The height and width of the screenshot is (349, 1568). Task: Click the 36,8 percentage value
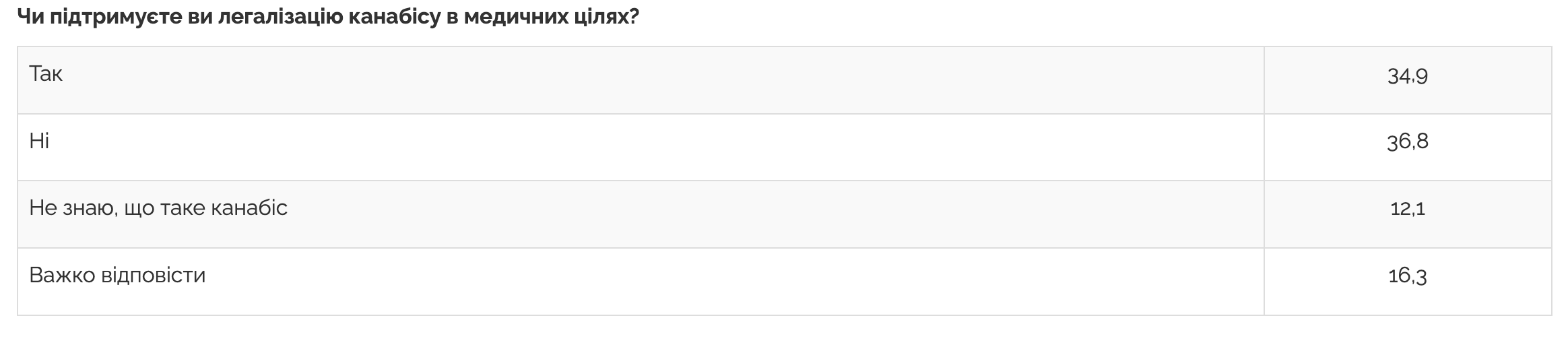(x=1407, y=141)
